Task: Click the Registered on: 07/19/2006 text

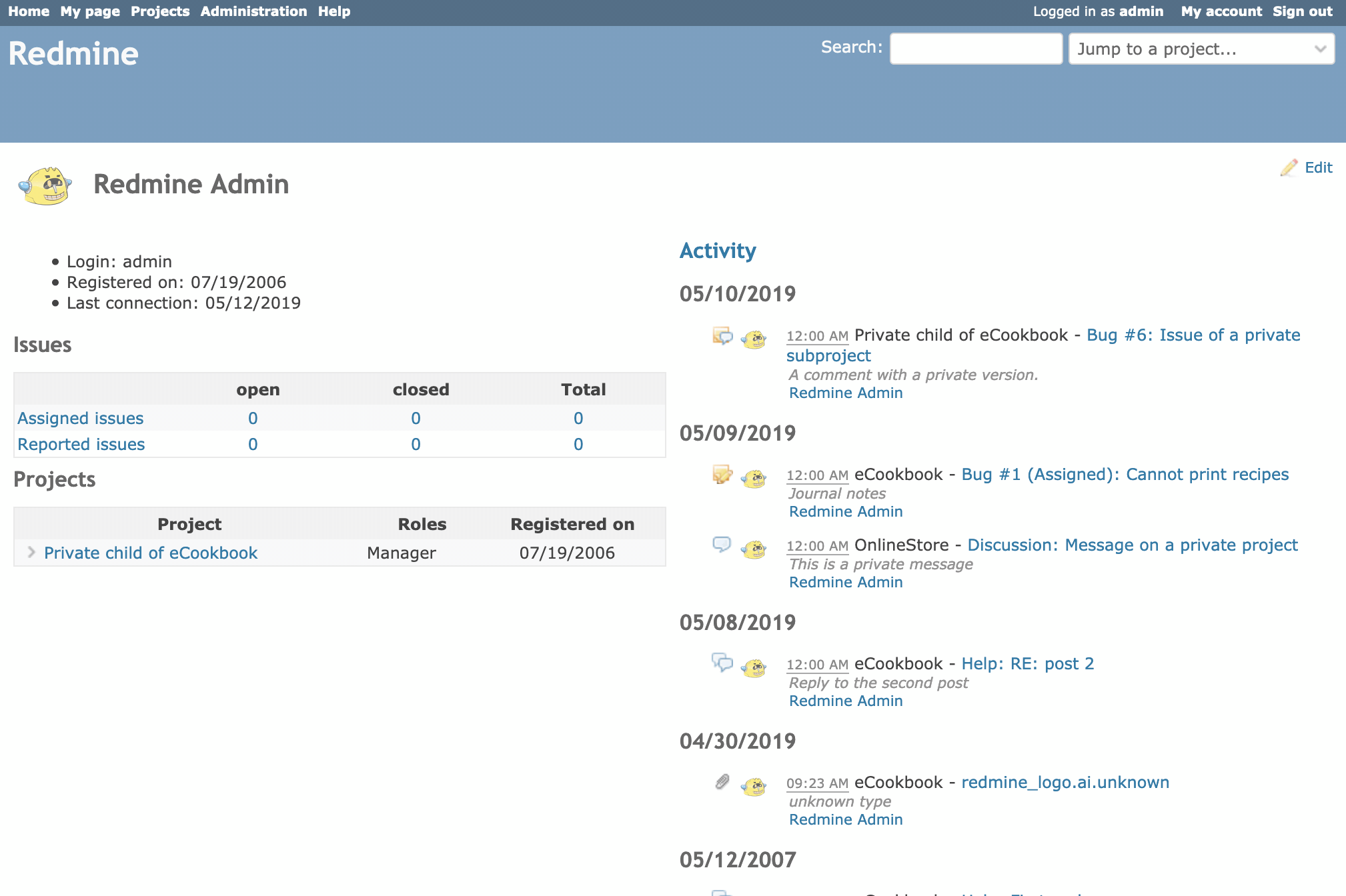Action: [x=176, y=282]
